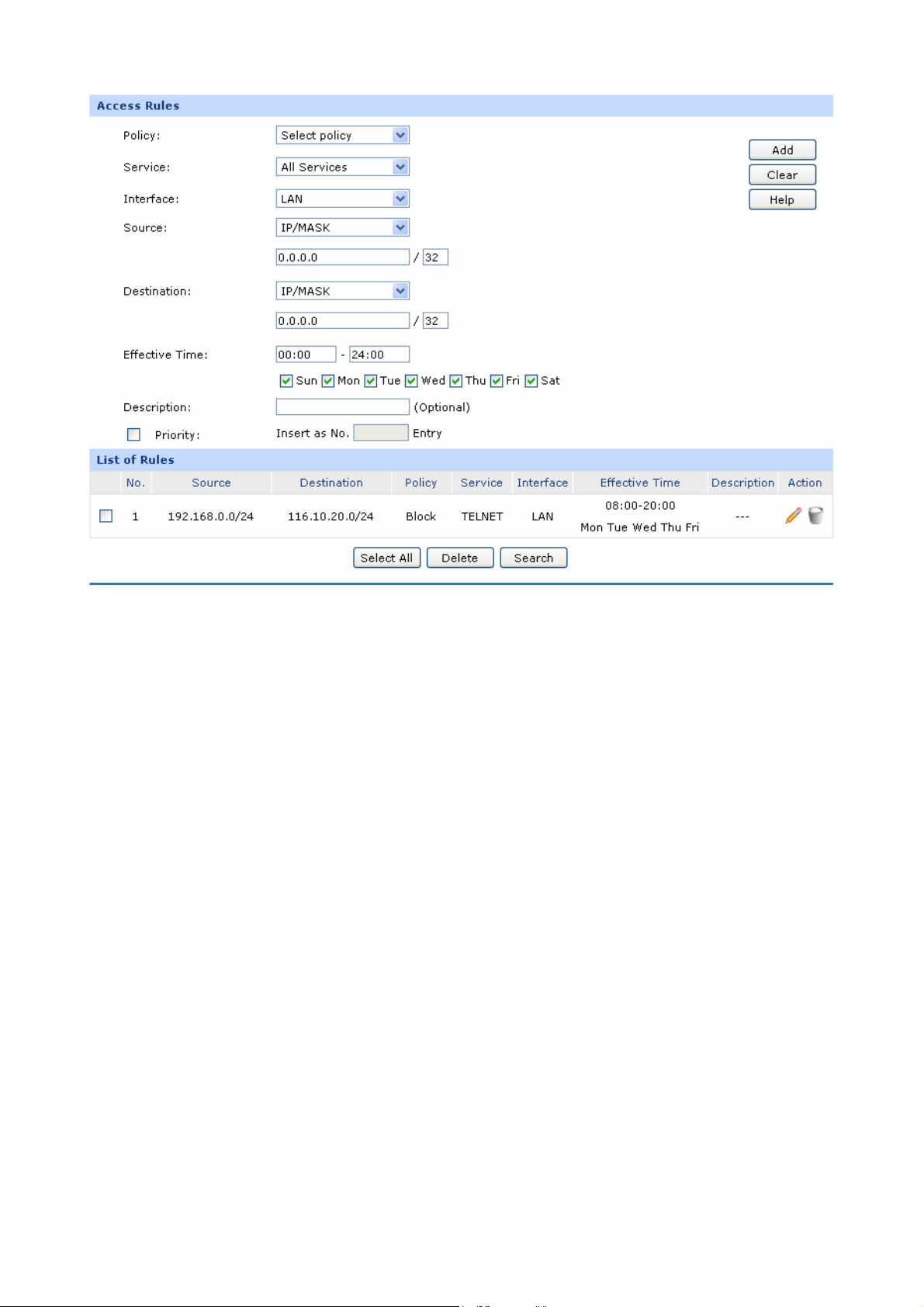Uncheck the Wed day checkbox

tap(412, 381)
